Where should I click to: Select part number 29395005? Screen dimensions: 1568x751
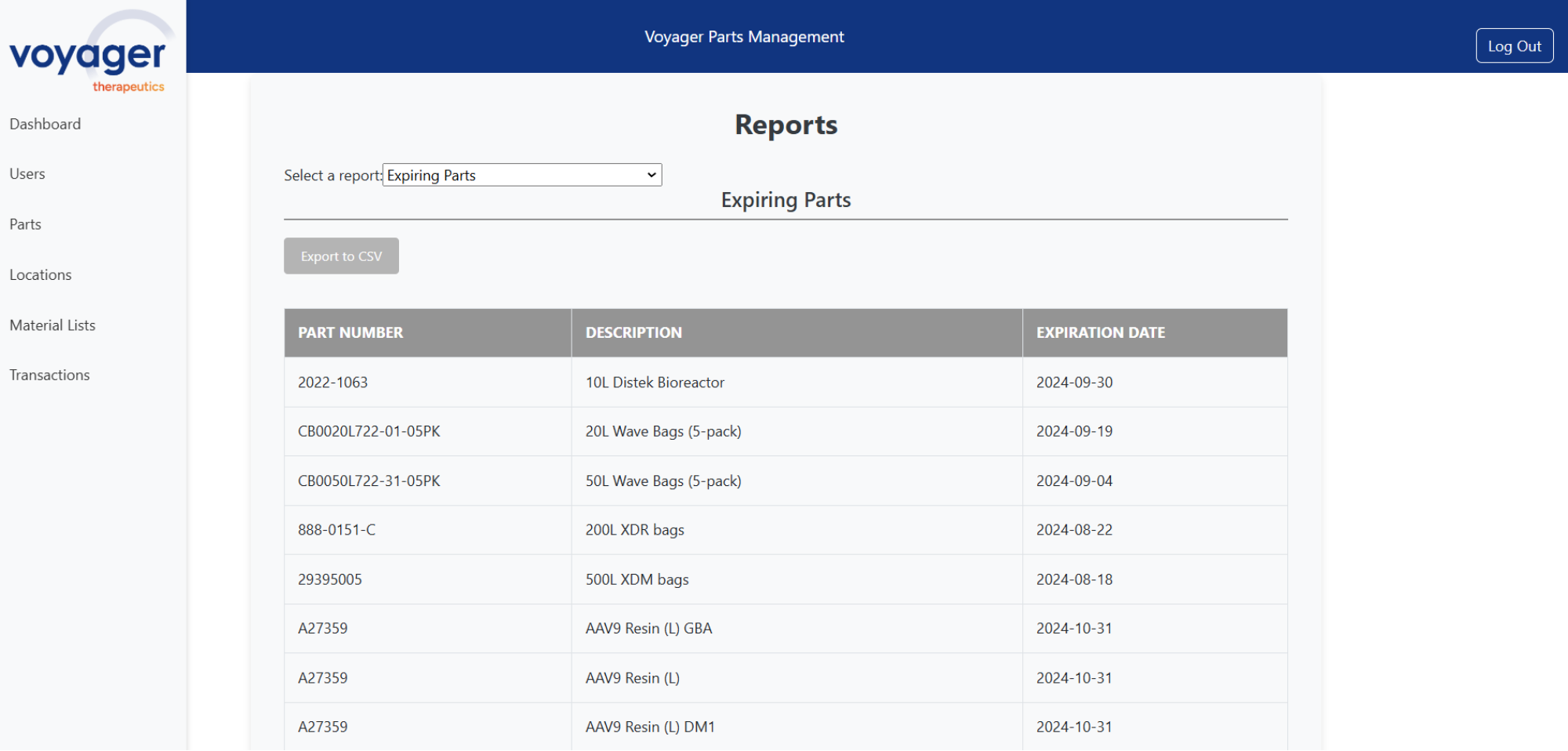[330, 580]
